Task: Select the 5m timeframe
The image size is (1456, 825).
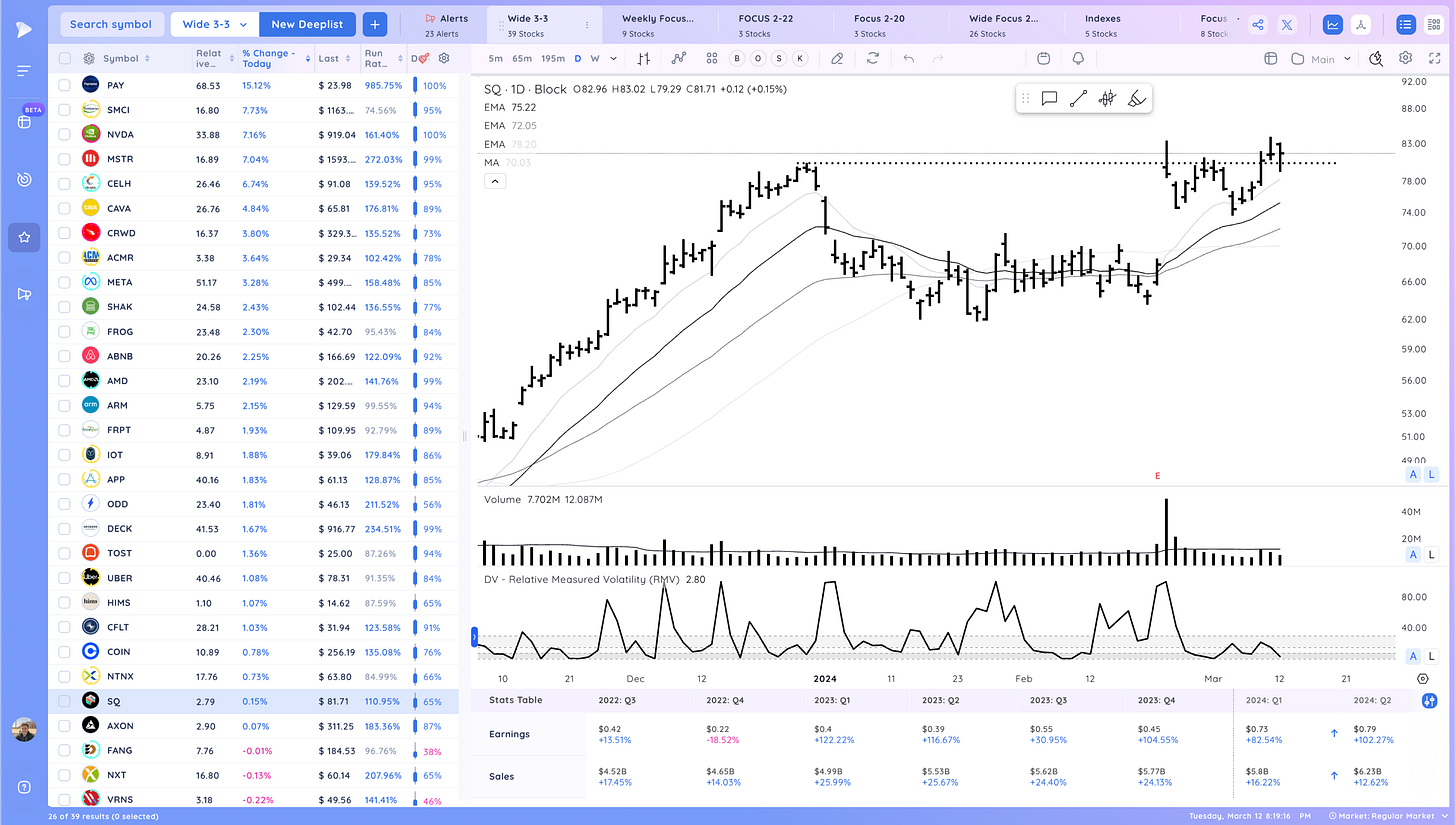Action: pyautogui.click(x=496, y=59)
